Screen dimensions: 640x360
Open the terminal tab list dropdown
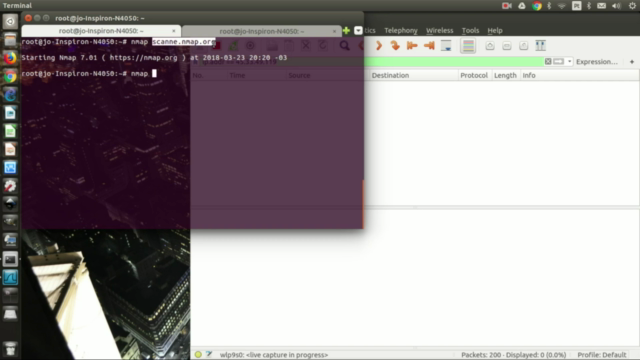(x=358, y=31)
